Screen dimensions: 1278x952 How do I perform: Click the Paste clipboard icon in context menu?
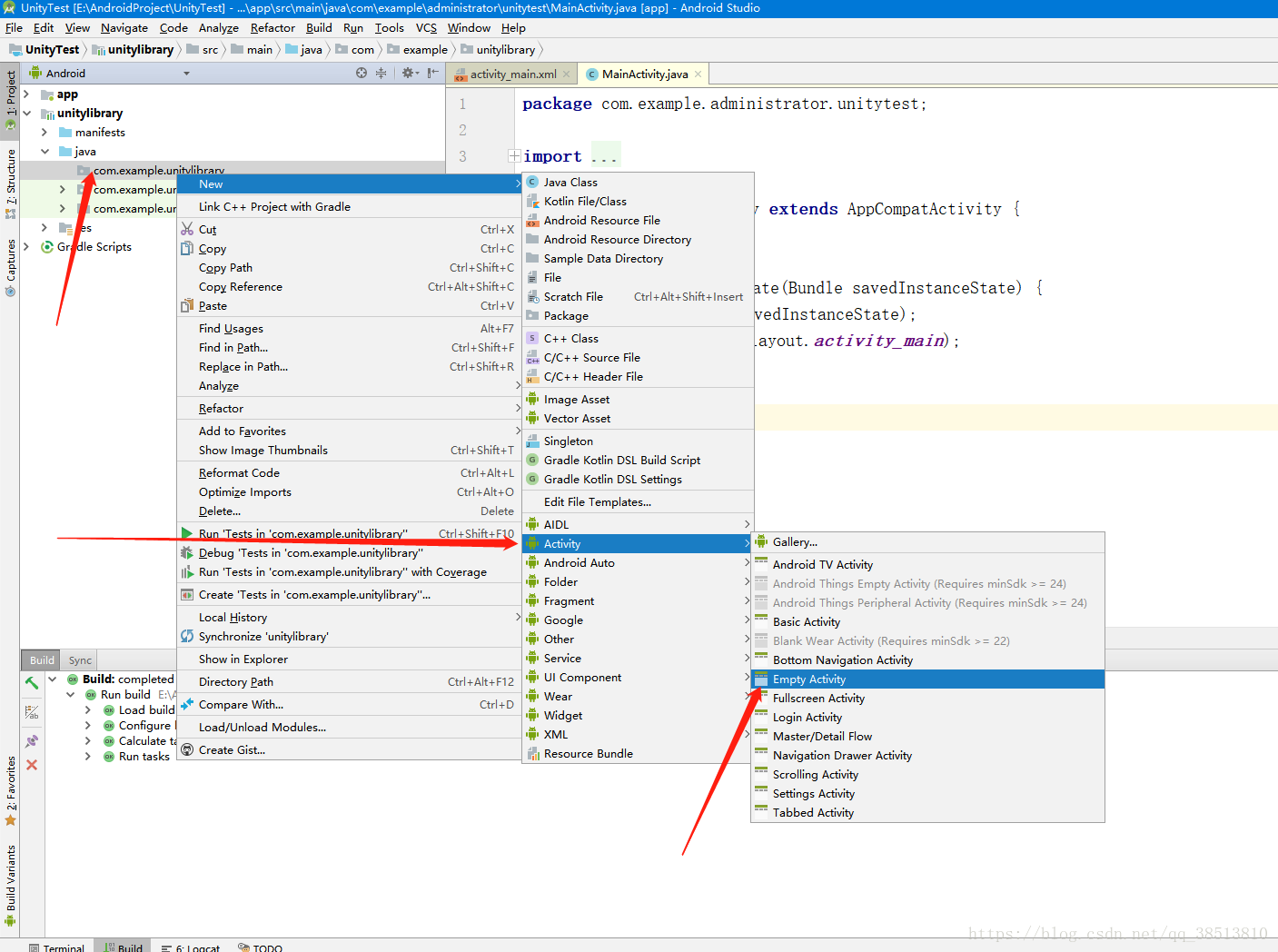point(187,305)
